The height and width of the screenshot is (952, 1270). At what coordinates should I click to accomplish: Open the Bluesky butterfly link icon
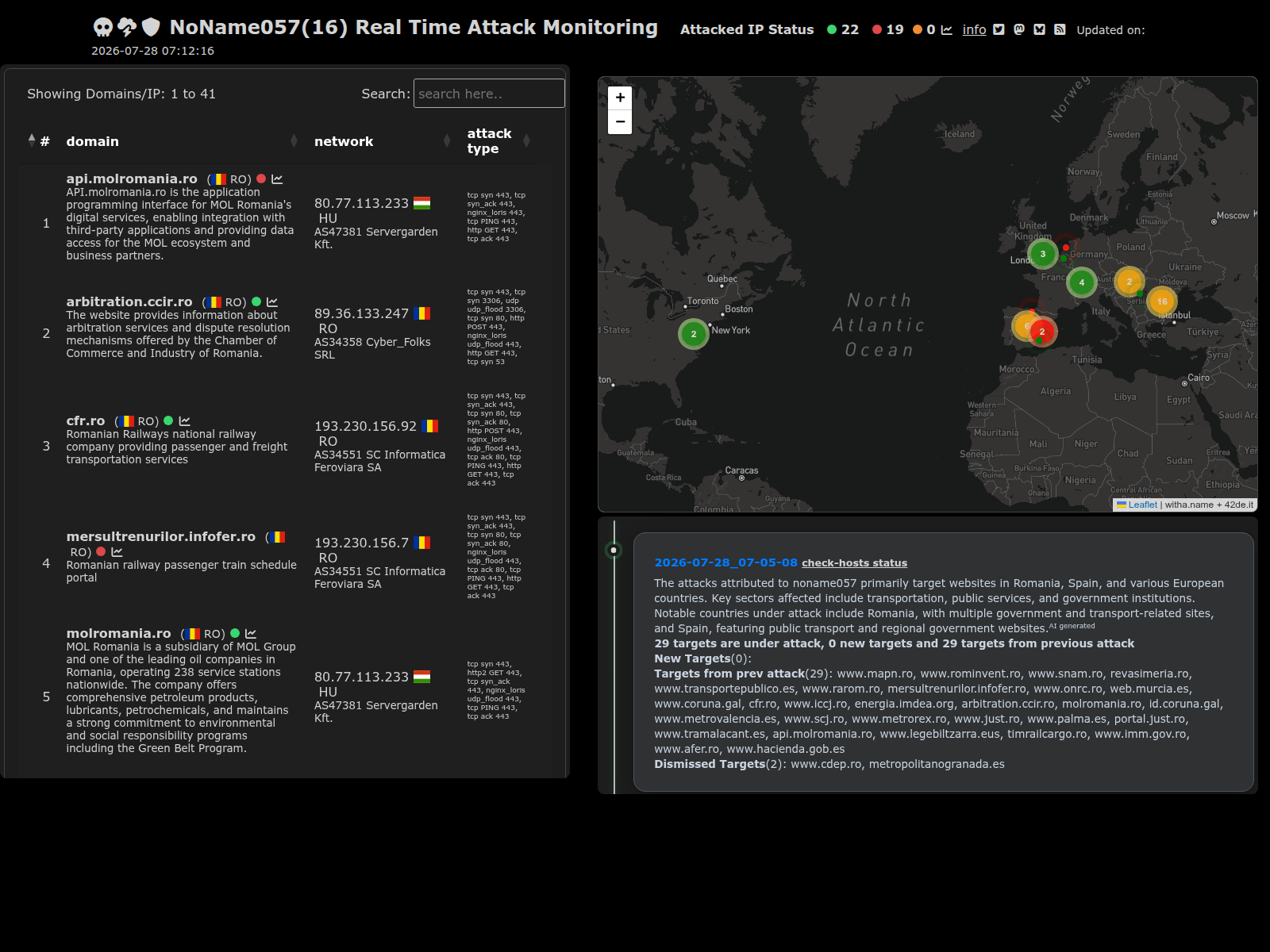tap(1039, 29)
